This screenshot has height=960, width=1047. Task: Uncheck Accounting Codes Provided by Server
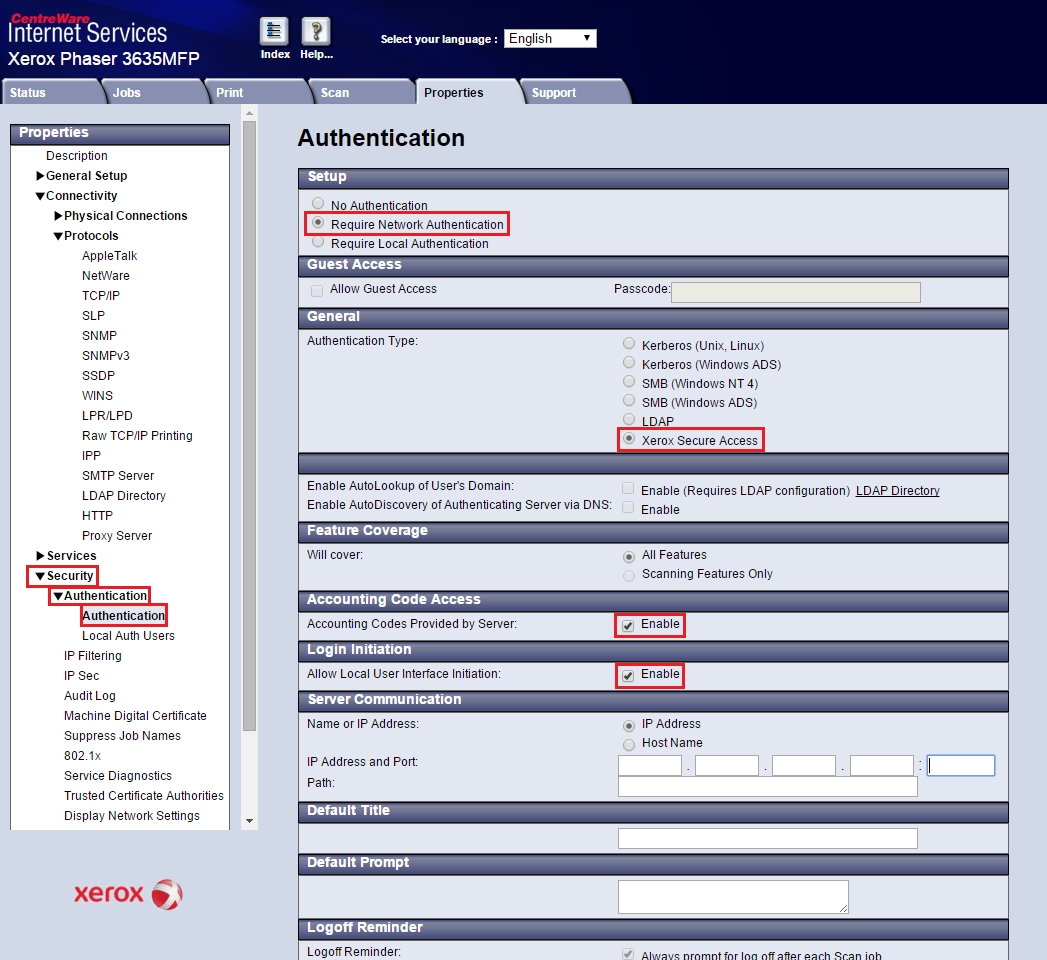coord(627,625)
